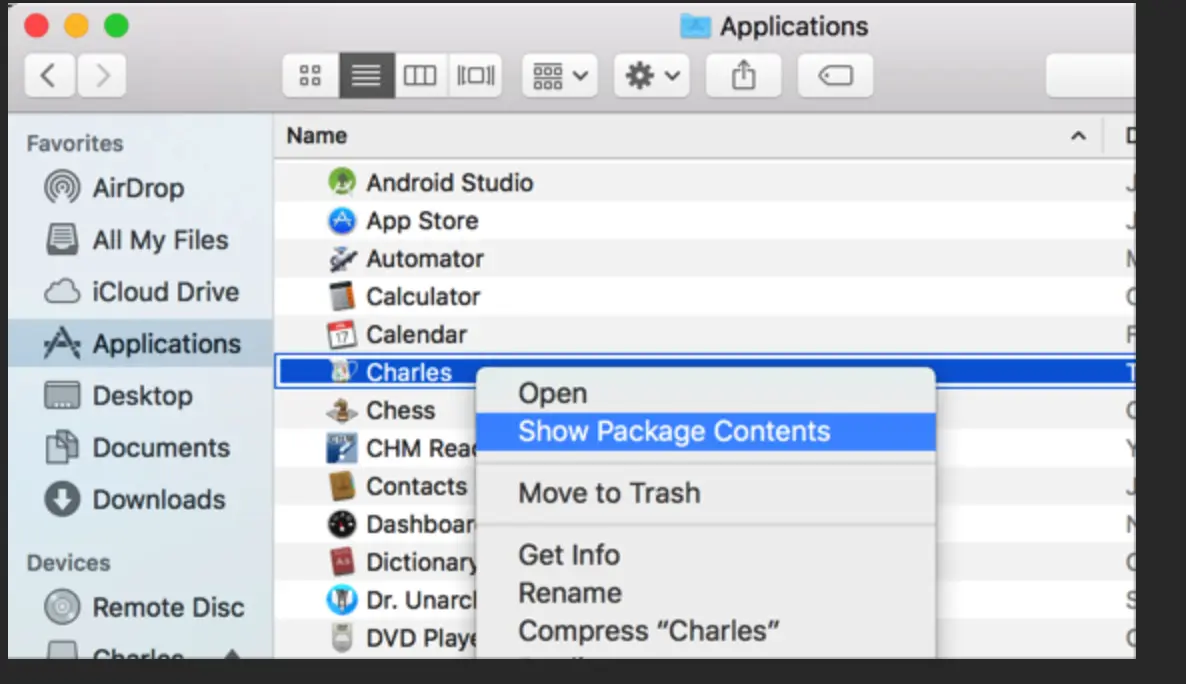Click the AirDrop sidebar icon

point(62,187)
